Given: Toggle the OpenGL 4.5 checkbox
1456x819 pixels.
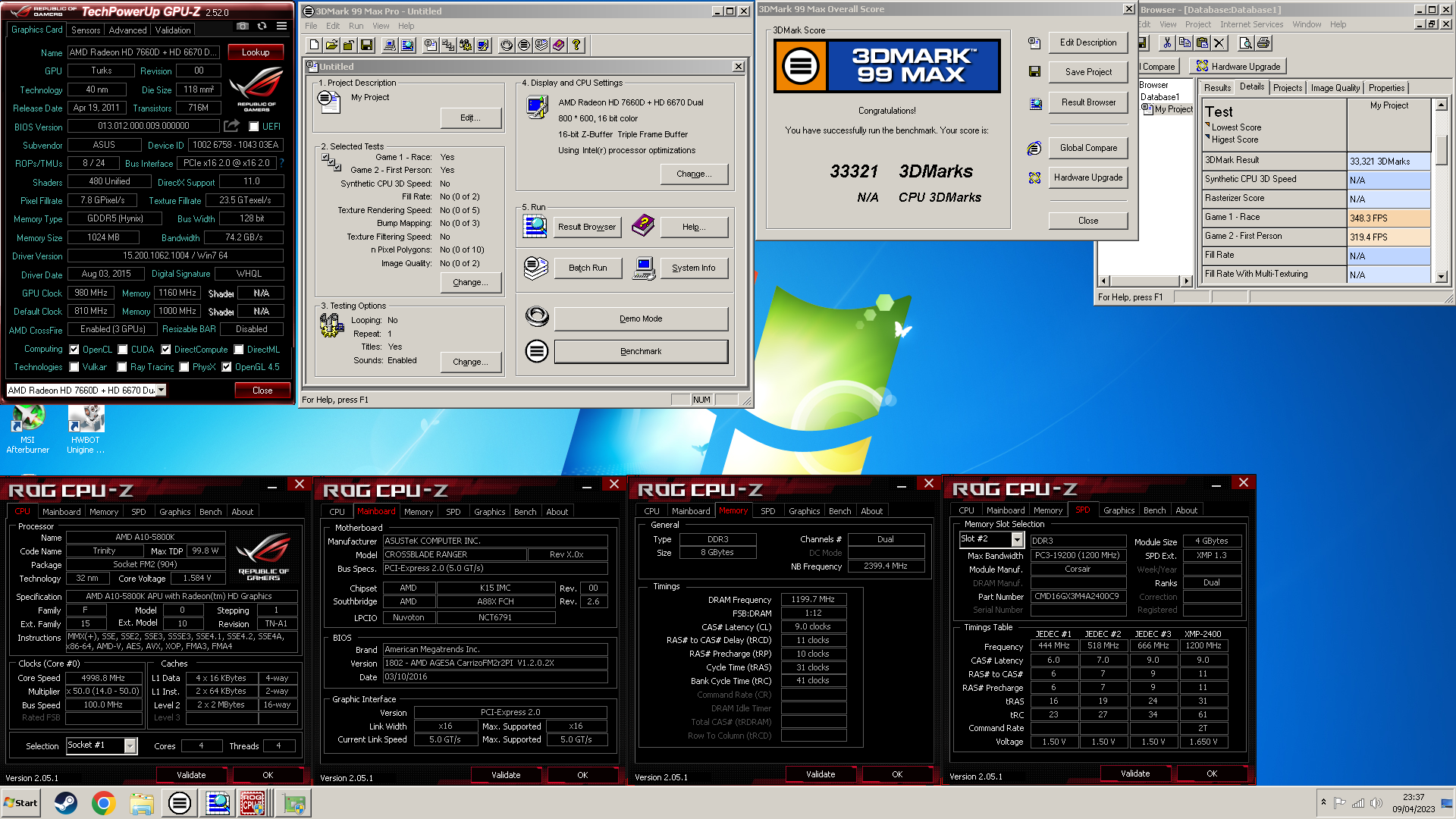Looking at the screenshot, I should pyautogui.click(x=227, y=367).
